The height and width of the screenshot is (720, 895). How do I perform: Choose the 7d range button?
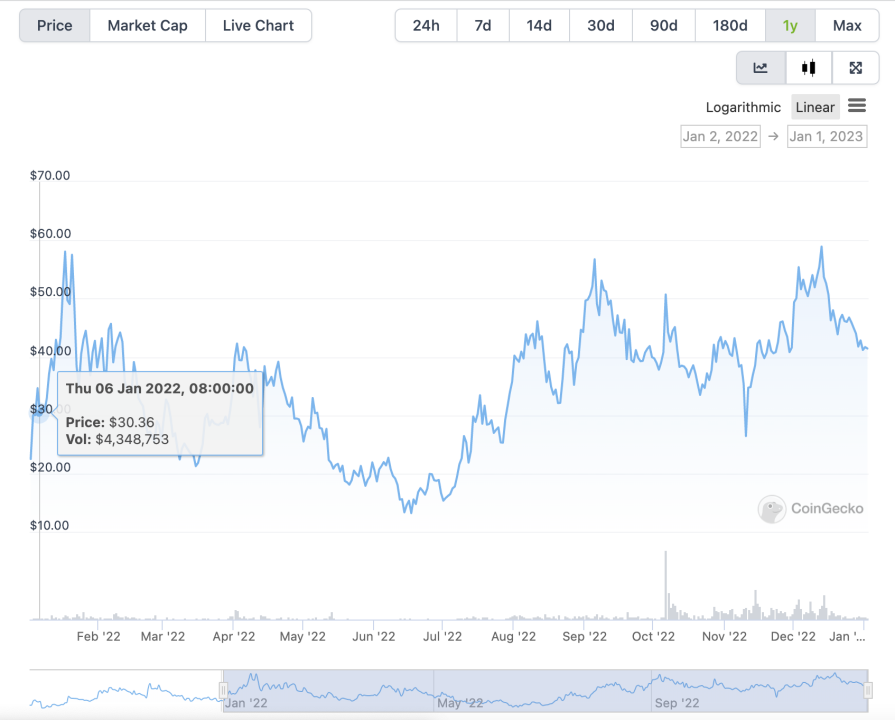pos(483,25)
